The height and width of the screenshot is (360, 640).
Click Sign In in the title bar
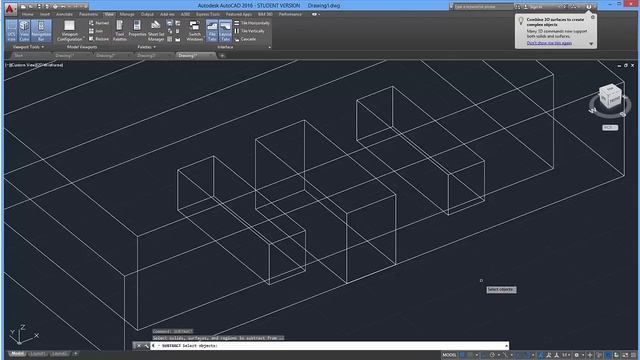(536, 7)
